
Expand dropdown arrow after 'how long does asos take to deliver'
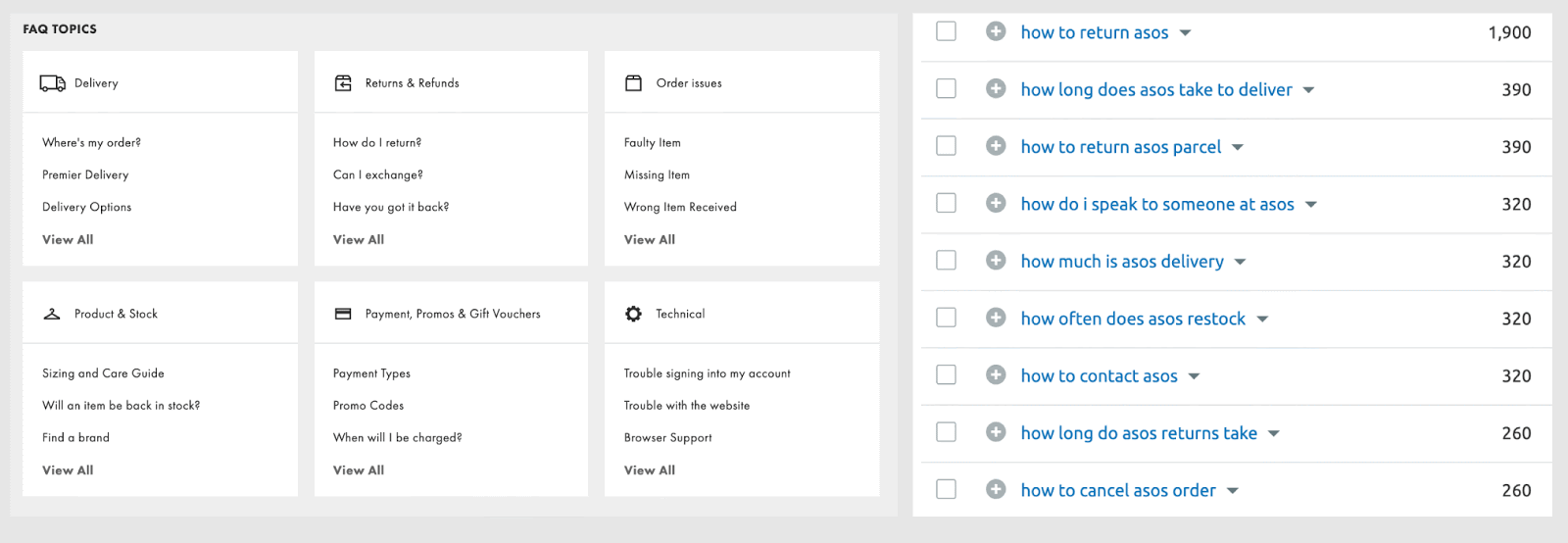click(x=1308, y=90)
